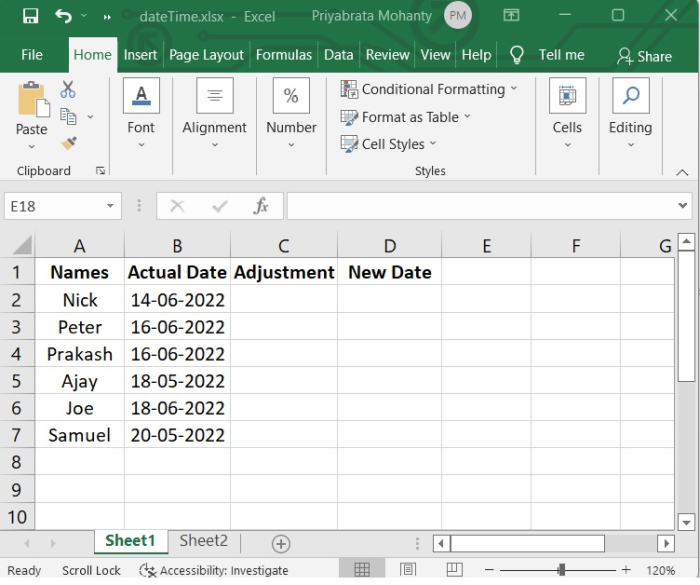Add a new sheet with plus icon
The height and width of the screenshot is (585, 700).
(x=281, y=544)
